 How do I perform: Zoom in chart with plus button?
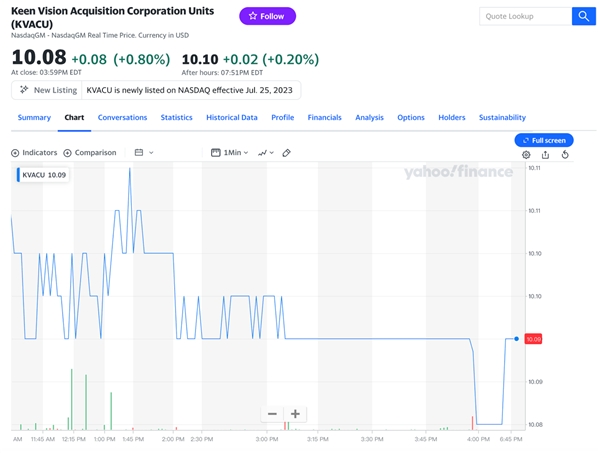coord(295,414)
